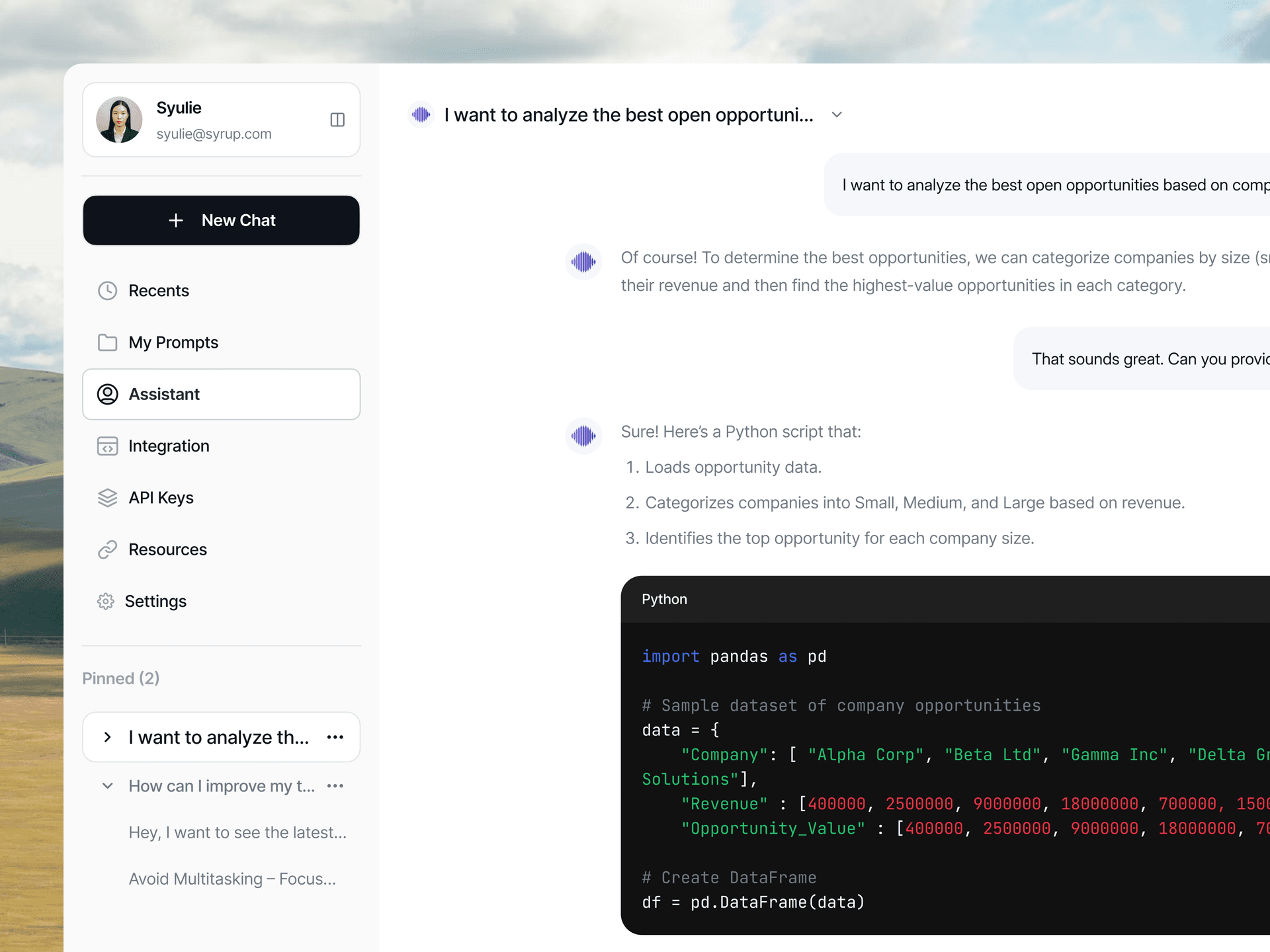Click the Recents clock icon

pyautogui.click(x=107, y=291)
